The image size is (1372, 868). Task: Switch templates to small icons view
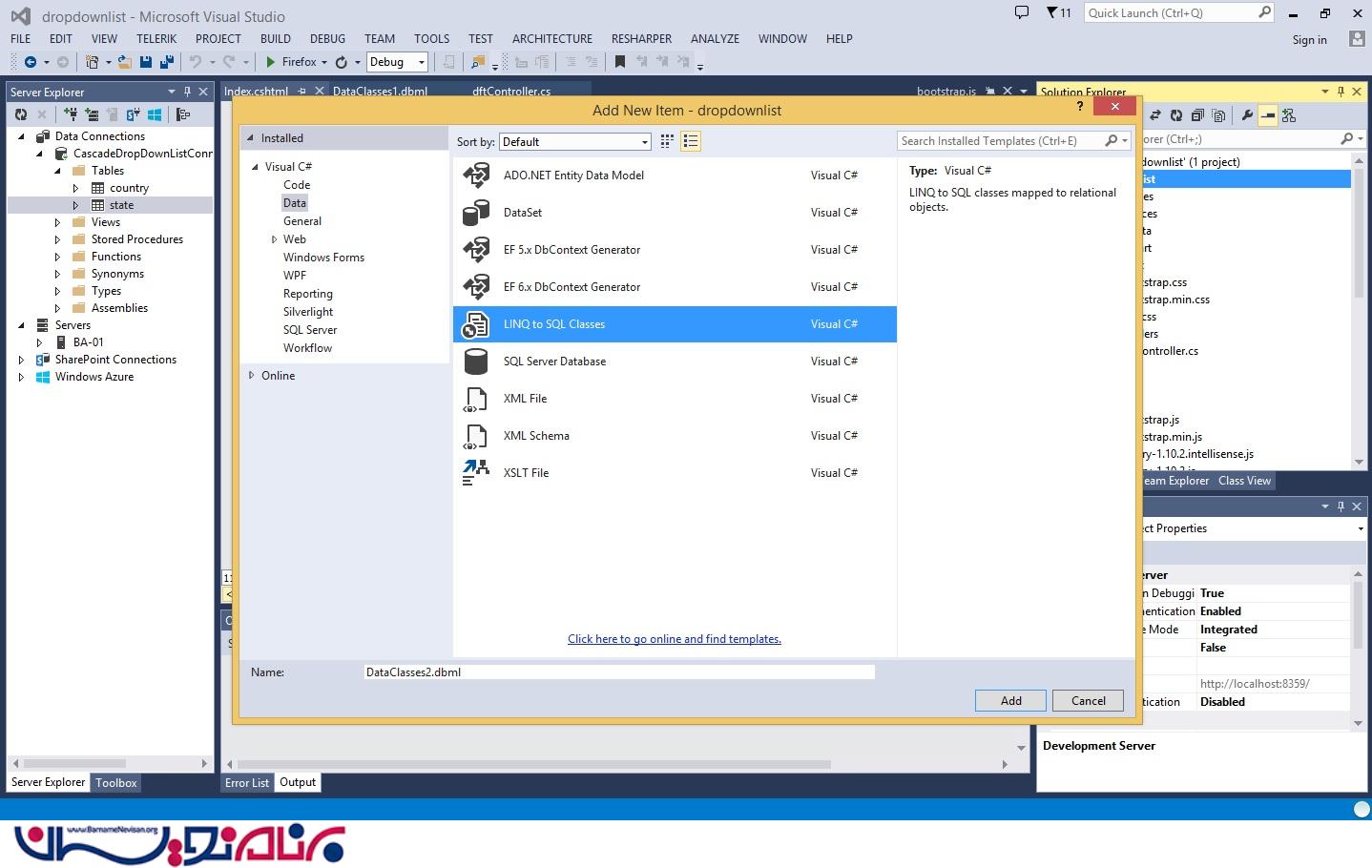667,141
